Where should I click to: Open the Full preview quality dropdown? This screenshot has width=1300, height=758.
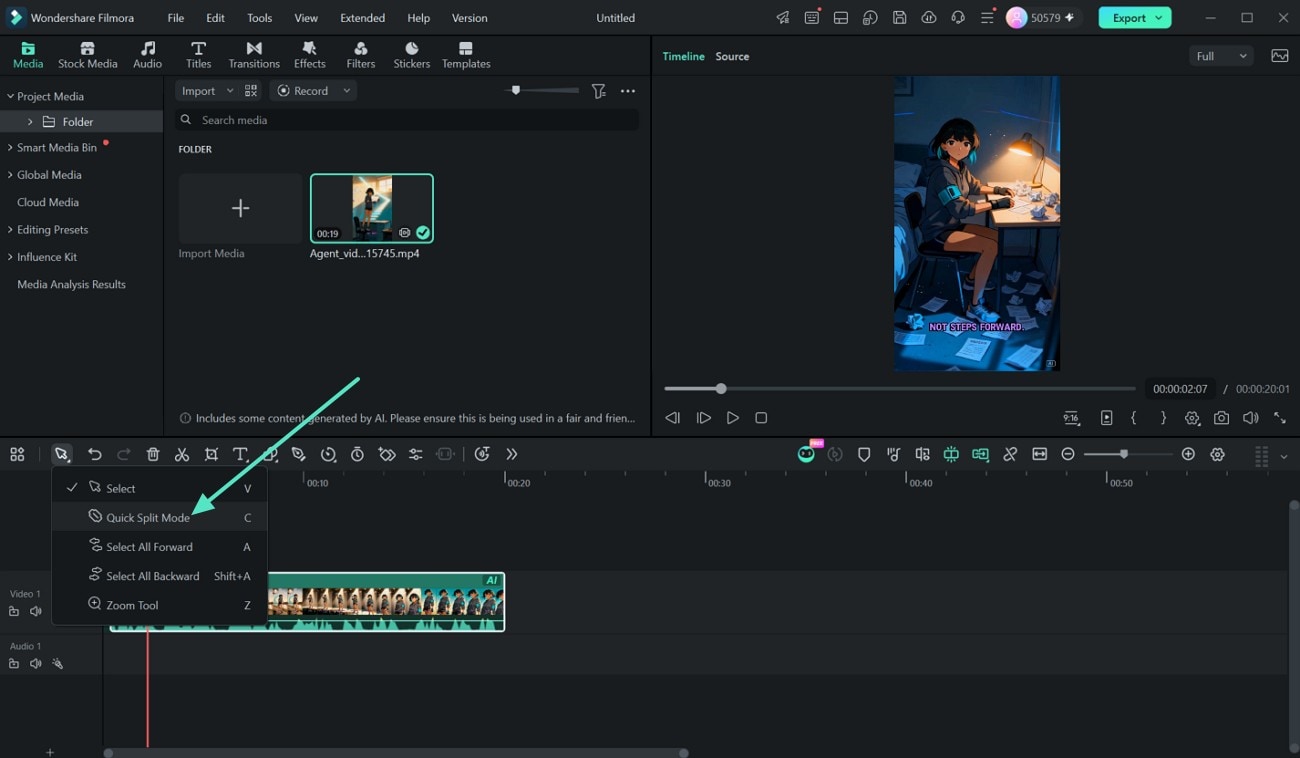(1221, 56)
